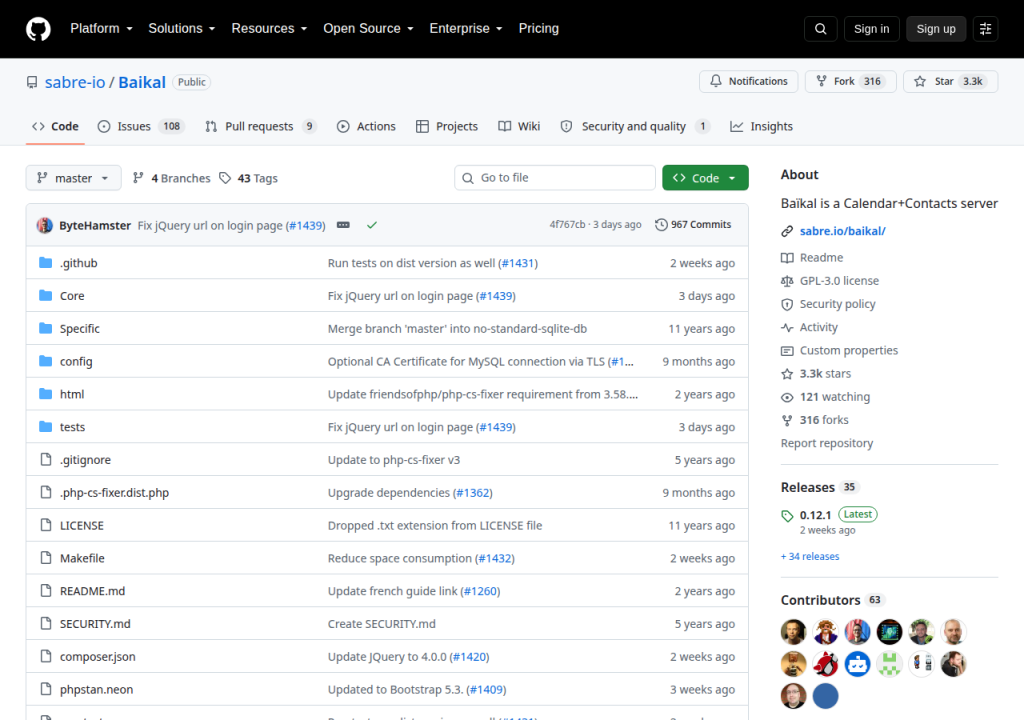Click the Specific folder icon
The image size is (1024, 720).
click(x=45, y=328)
